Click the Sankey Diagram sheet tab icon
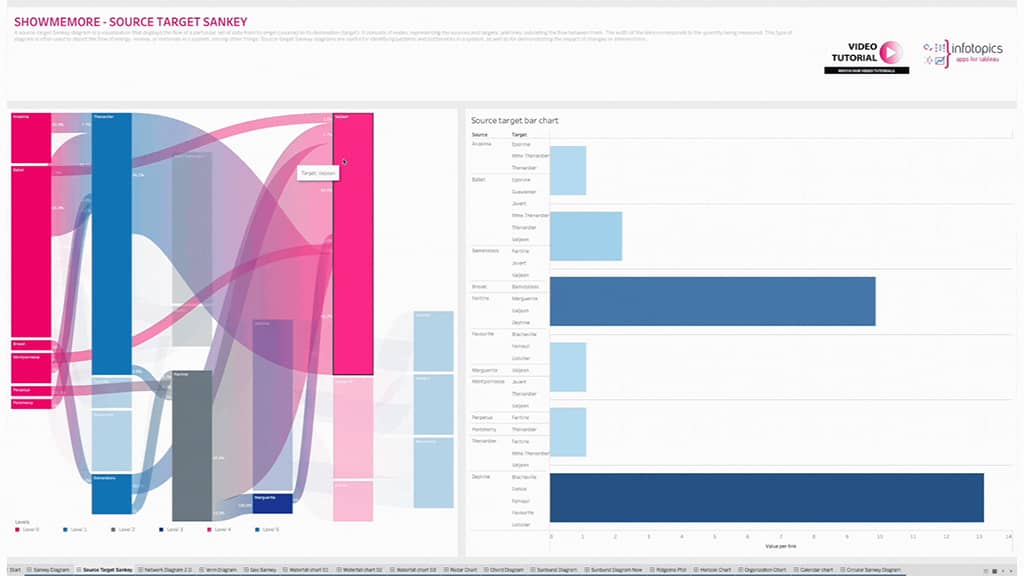 [29, 570]
